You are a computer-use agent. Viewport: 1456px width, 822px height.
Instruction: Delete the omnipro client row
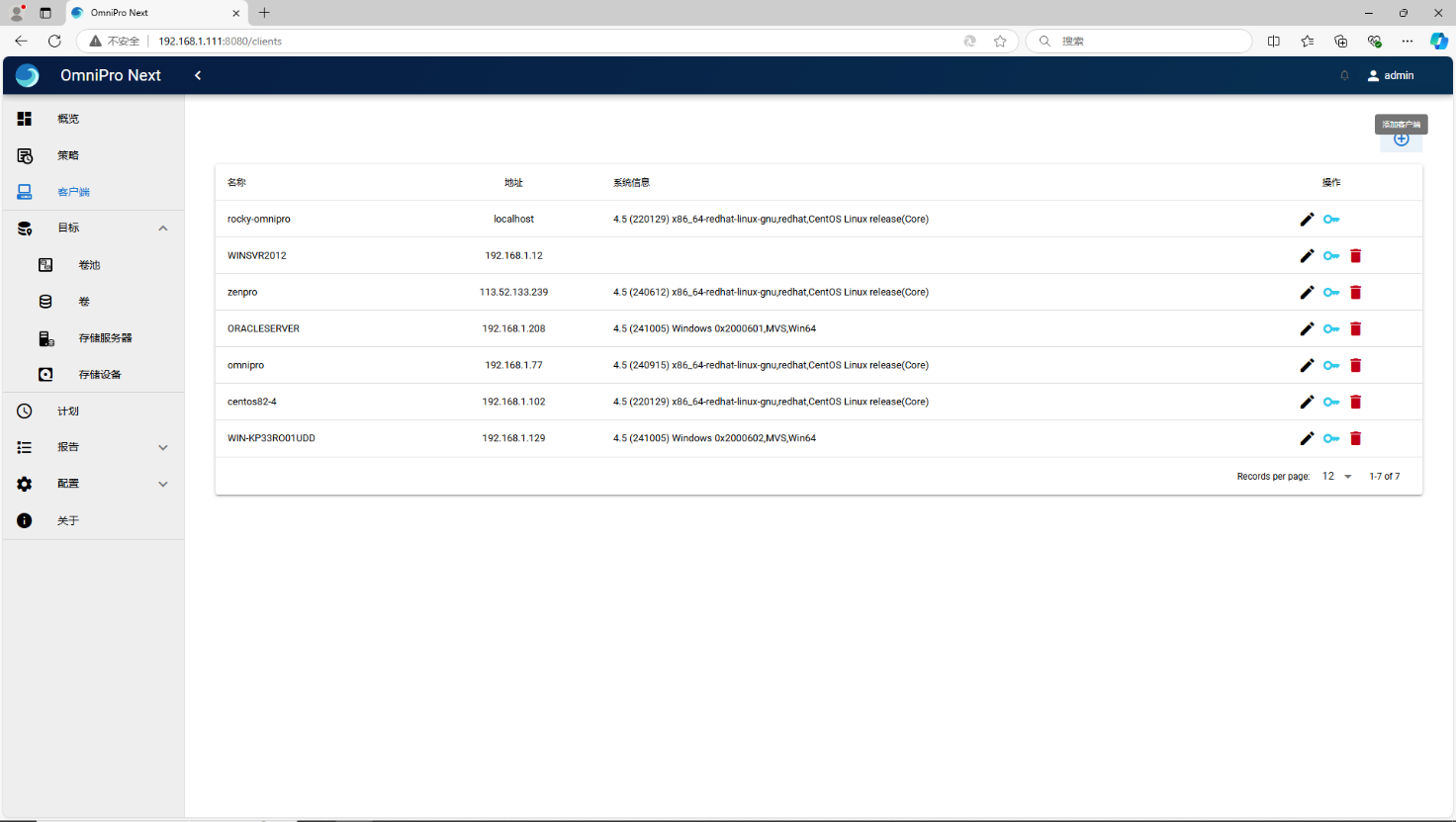[x=1355, y=366]
